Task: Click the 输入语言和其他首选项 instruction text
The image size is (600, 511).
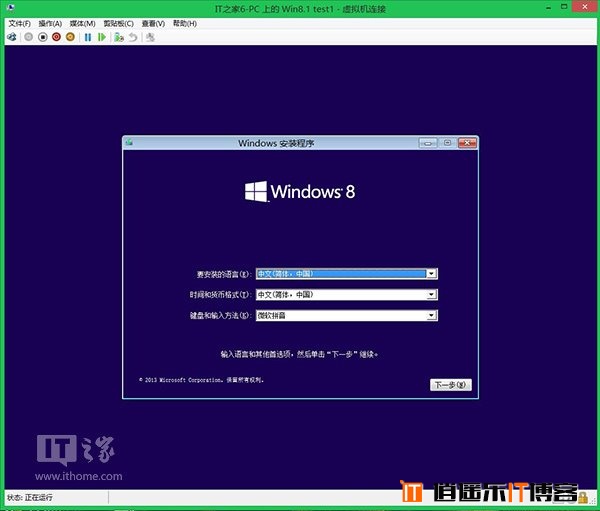Action: click(300, 354)
